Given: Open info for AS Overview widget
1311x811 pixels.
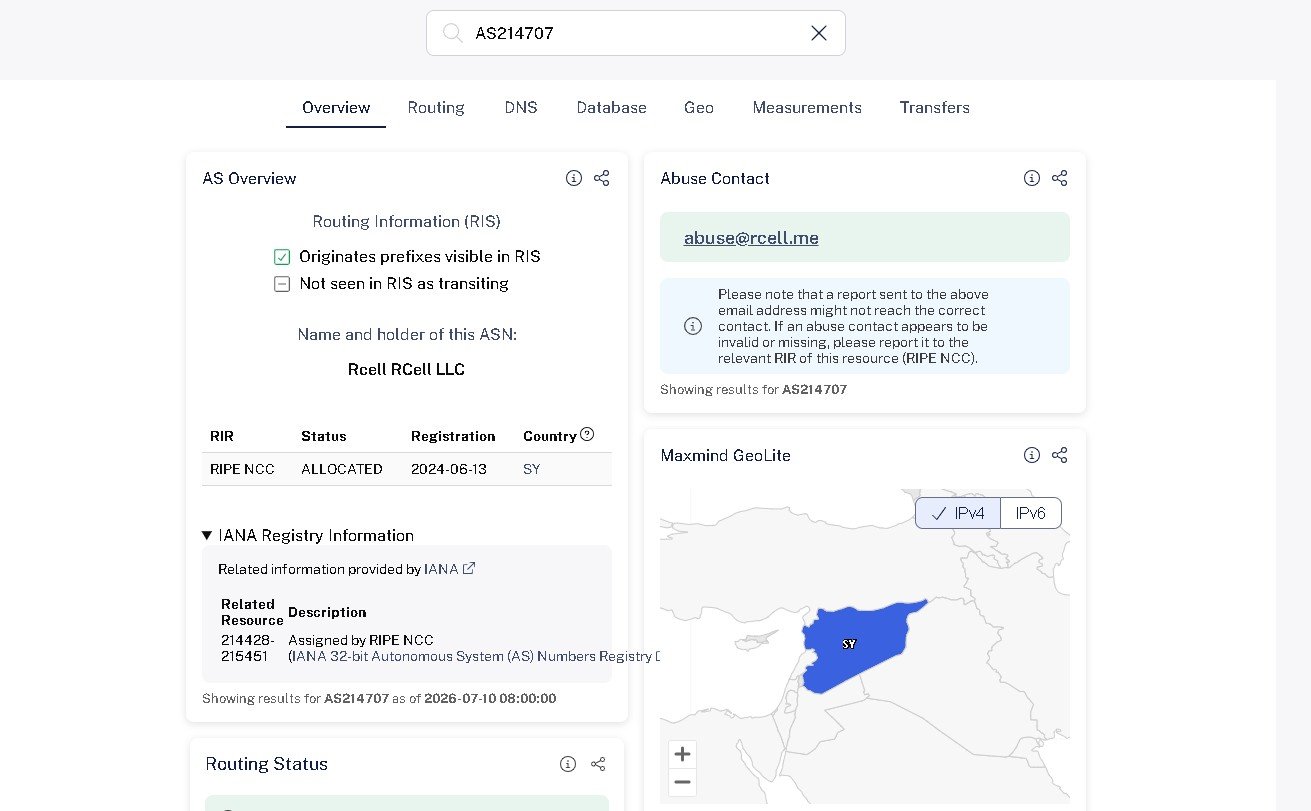Looking at the screenshot, I should point(574,178).
